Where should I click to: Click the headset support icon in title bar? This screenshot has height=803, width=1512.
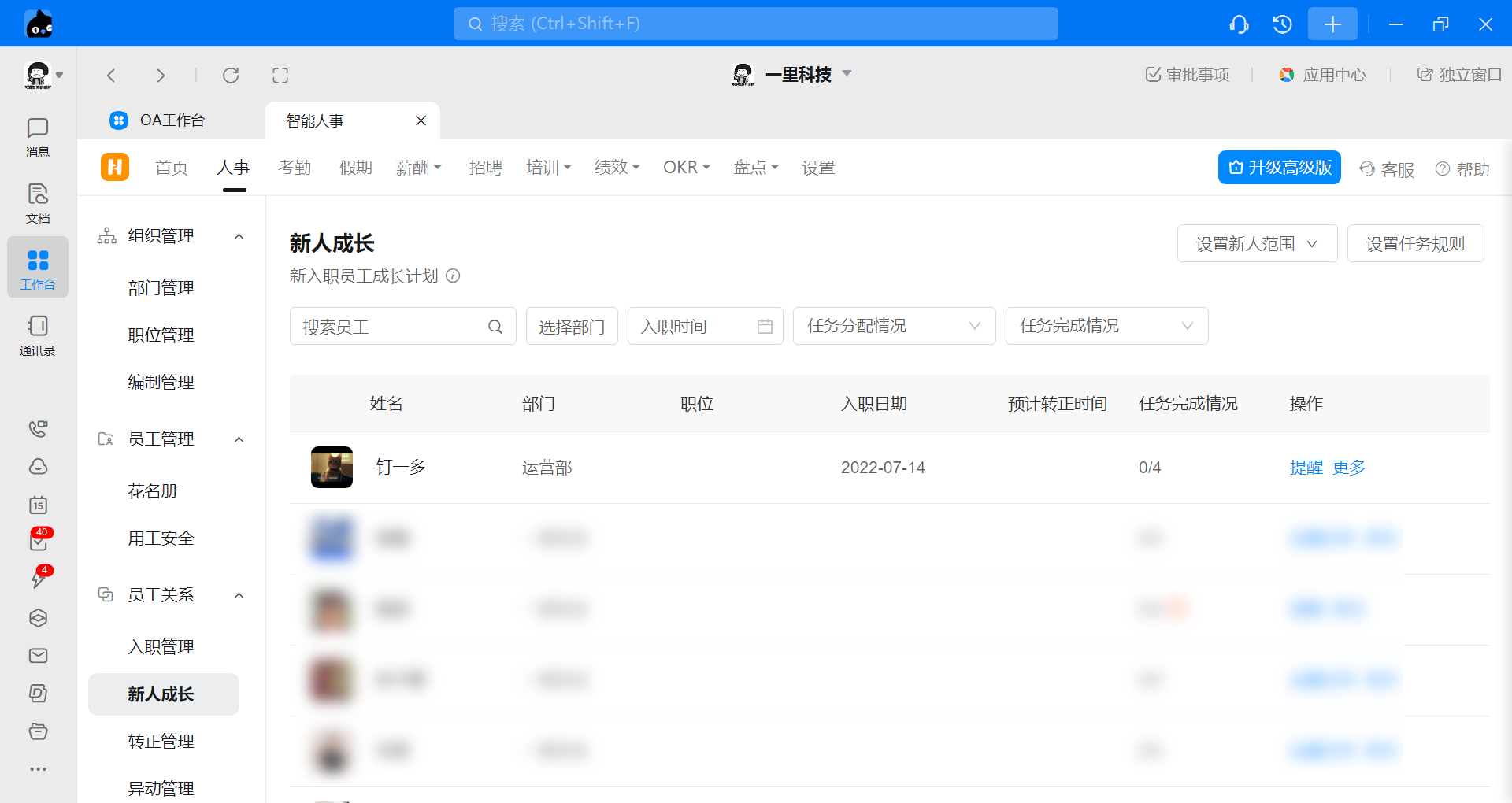1239,24
